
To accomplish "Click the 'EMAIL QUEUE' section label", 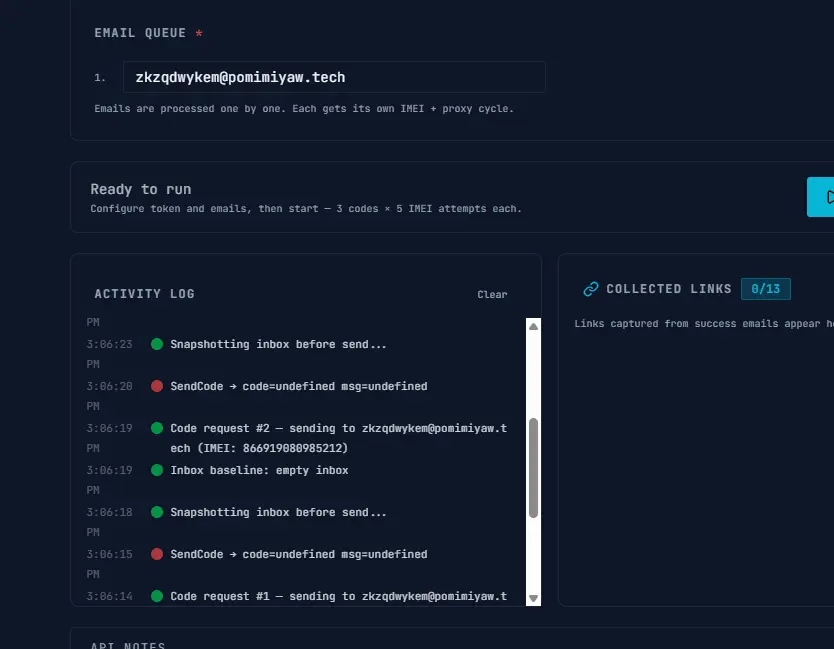I will pyautogui.click(x=140, y=33).
